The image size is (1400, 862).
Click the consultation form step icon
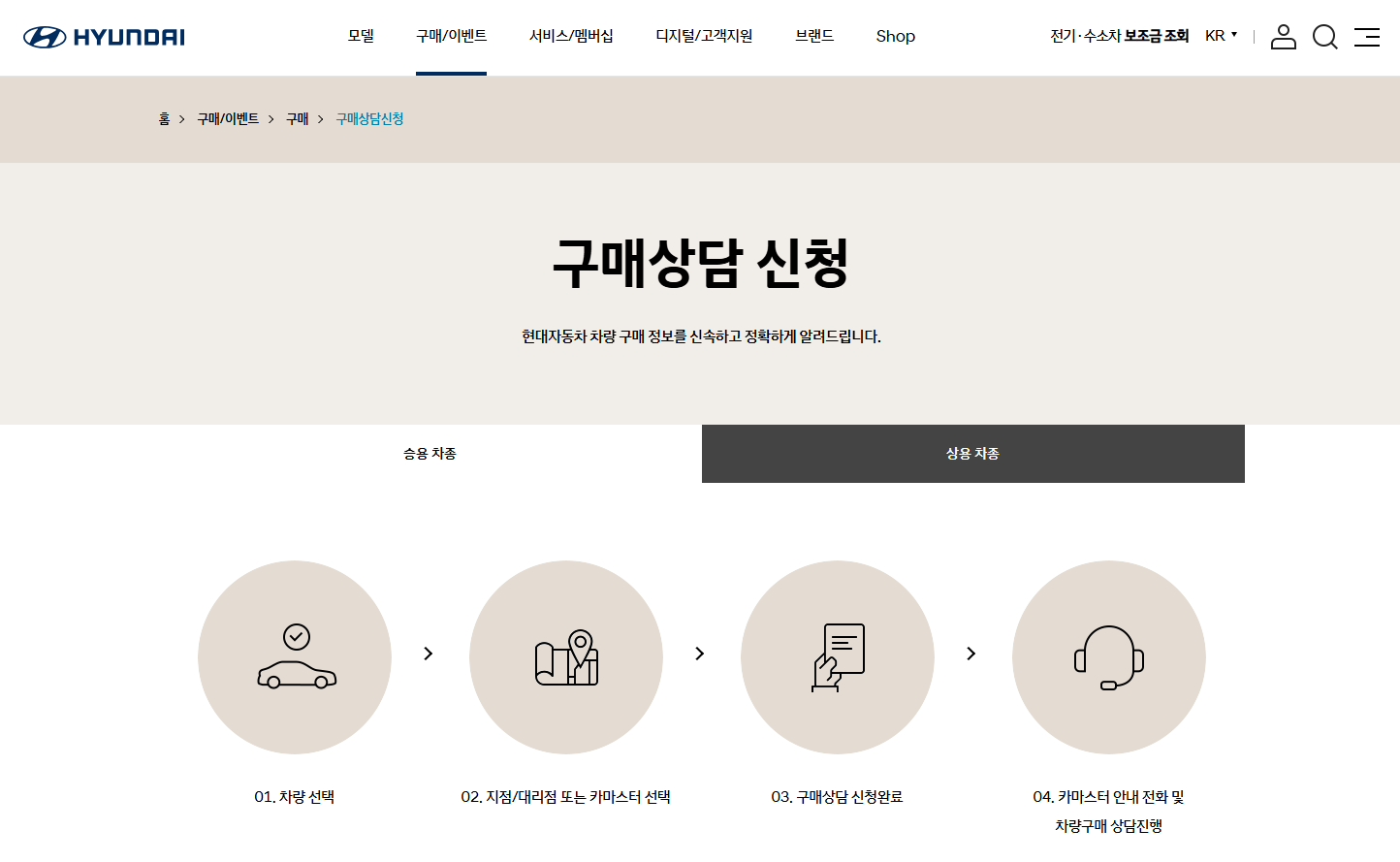(x=838, y=656)
